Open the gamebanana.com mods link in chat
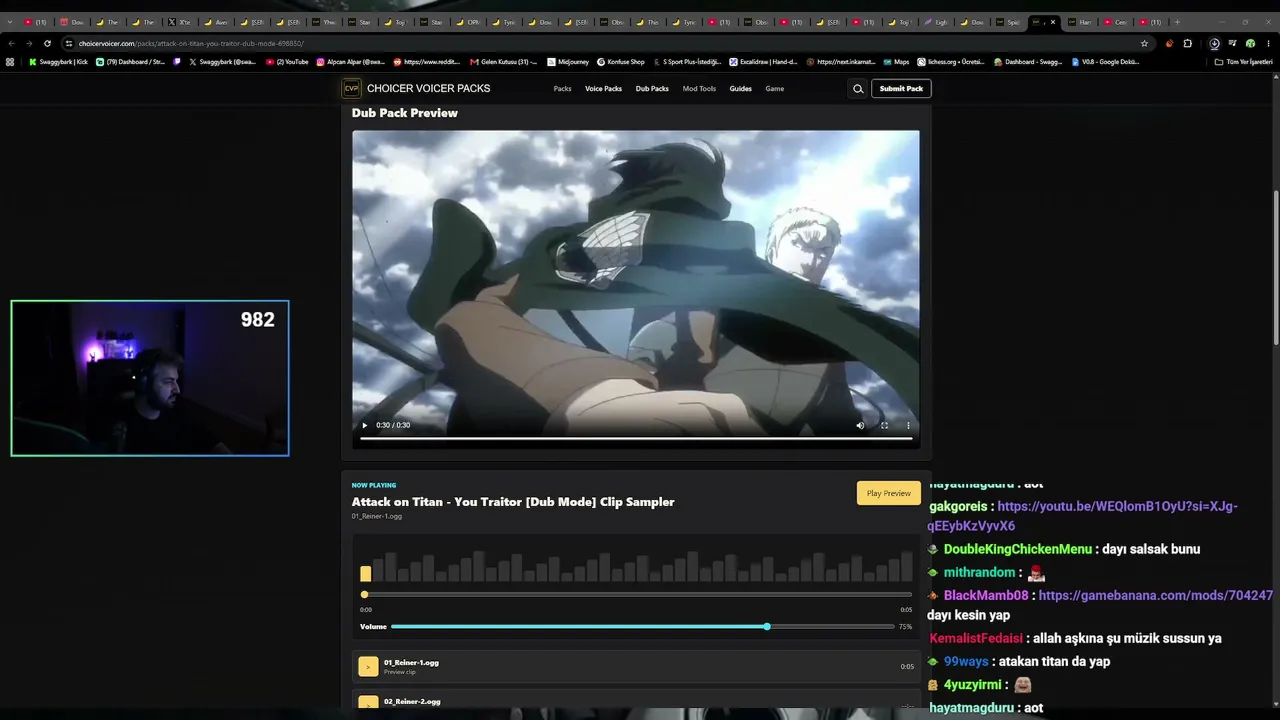Viewport: 1280px width, 720px height. (1155, 595)
